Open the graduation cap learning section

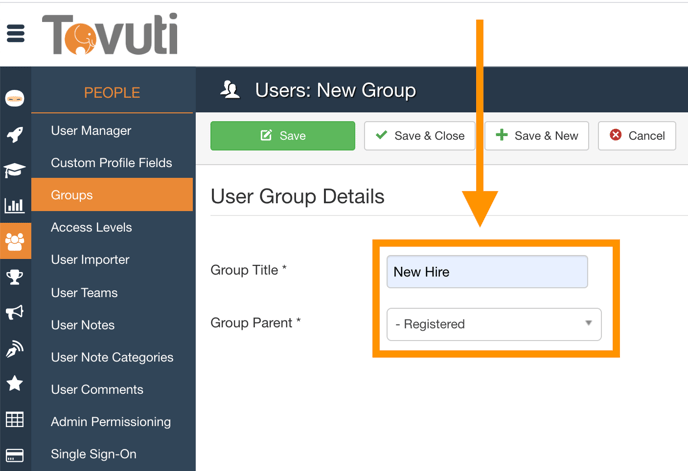15,170
